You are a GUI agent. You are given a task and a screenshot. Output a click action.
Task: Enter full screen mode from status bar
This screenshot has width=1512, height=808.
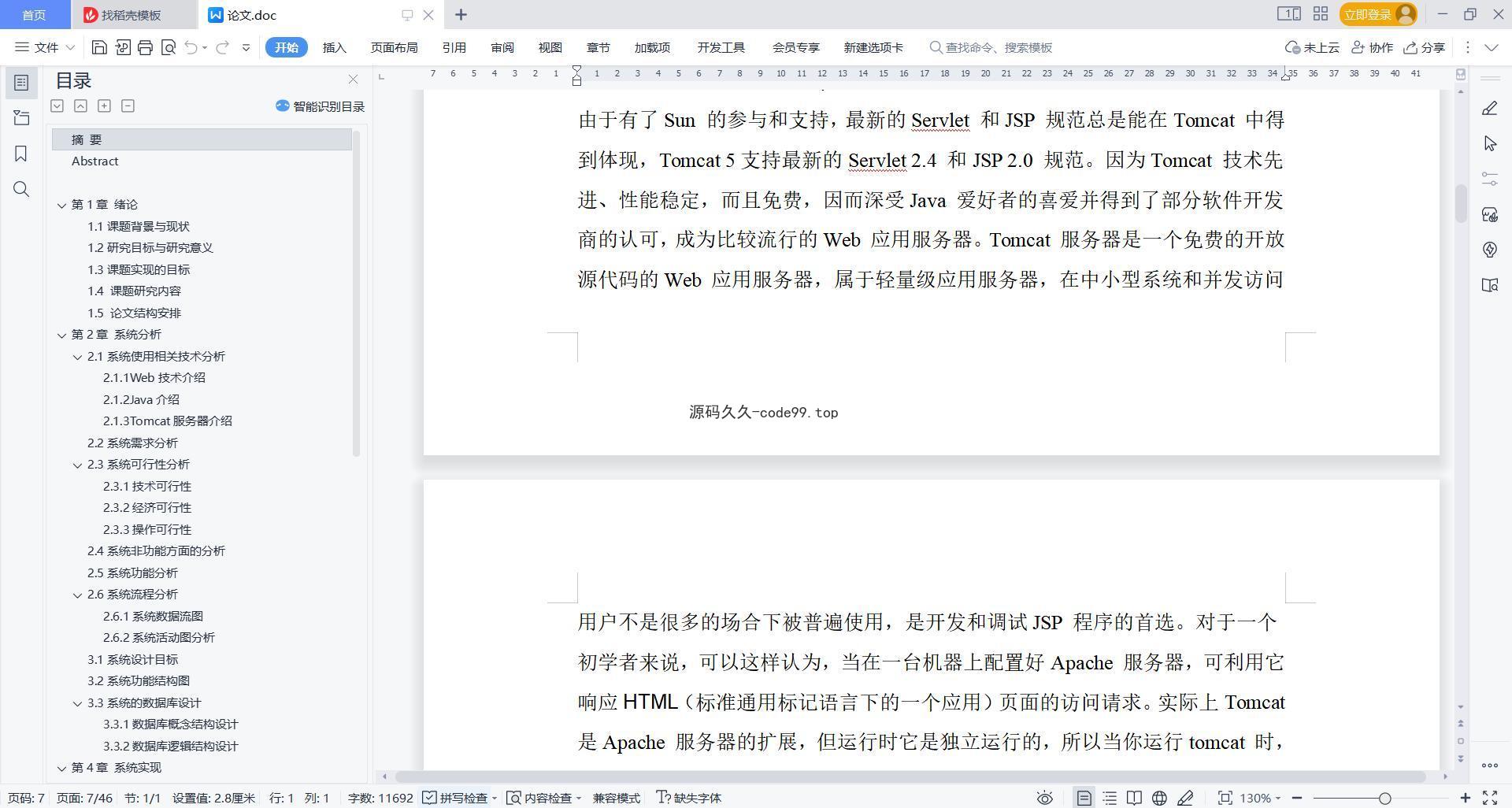[x=1490, y=798]
